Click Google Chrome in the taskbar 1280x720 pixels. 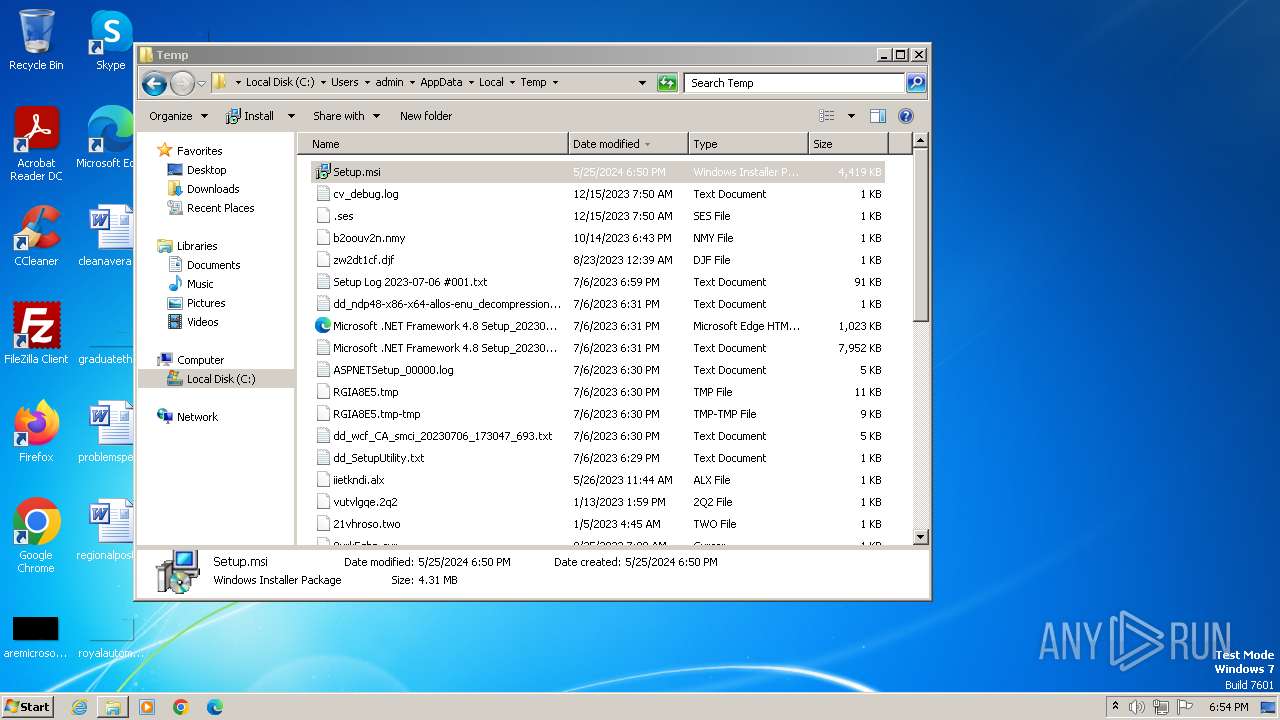(x=181, y=707)
